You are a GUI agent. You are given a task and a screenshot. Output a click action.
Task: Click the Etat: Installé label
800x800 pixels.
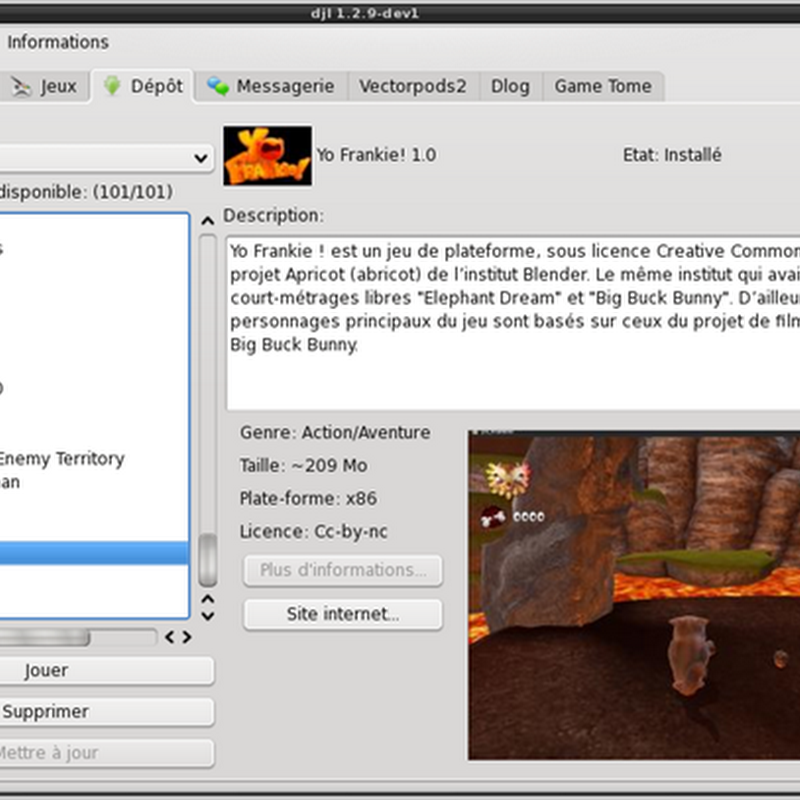click(672, 155)
